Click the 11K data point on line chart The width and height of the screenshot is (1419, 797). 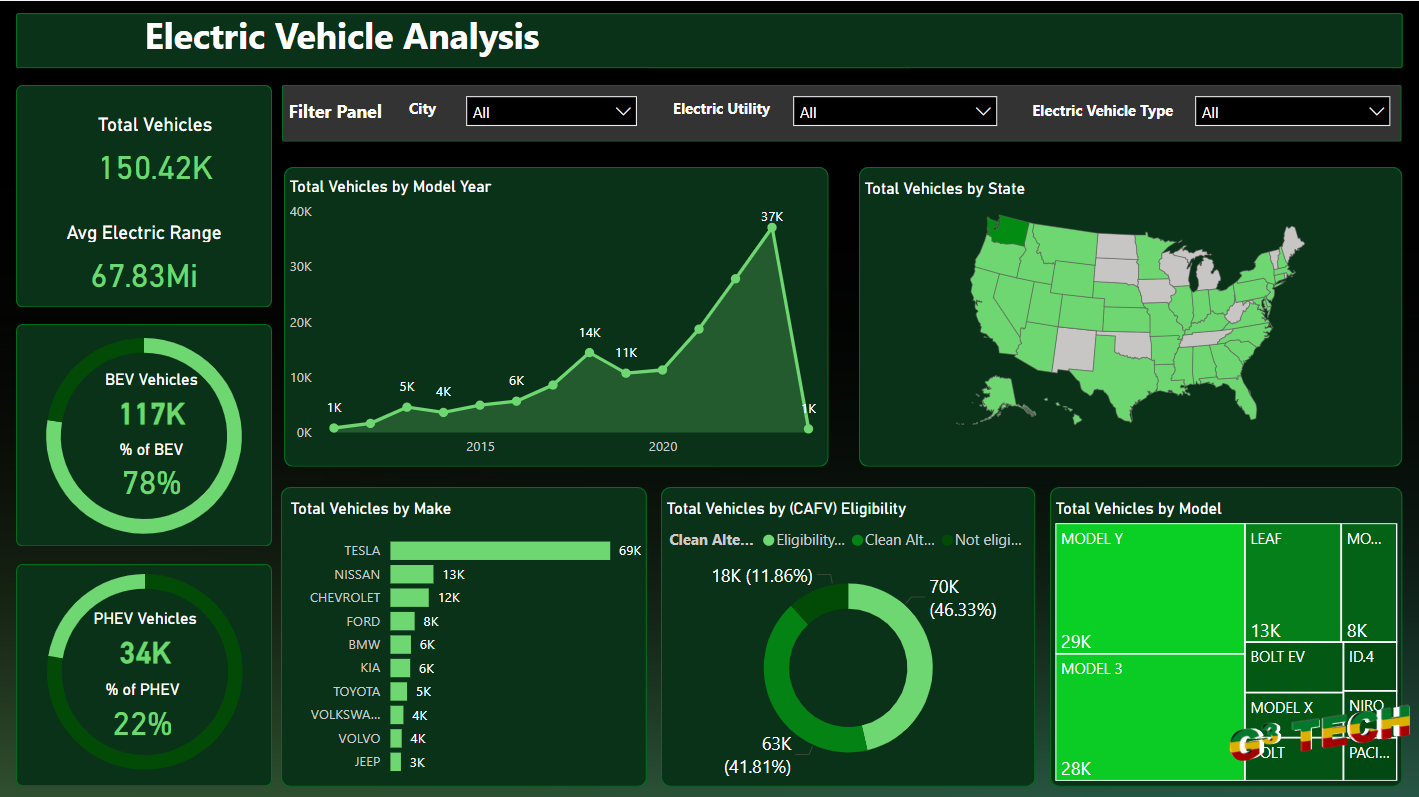pyautogui.click(x=626, y=373)
